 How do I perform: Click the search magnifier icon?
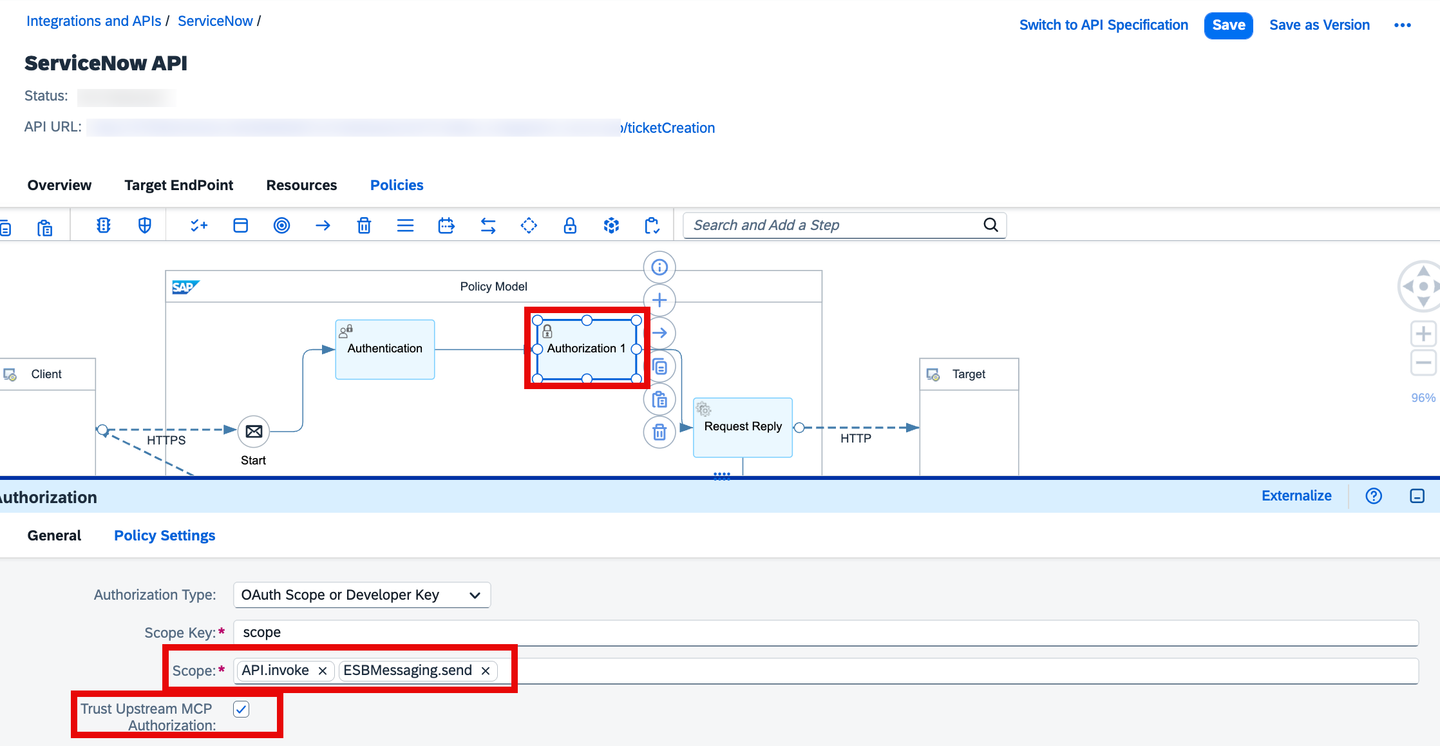[x=990, y=225]
